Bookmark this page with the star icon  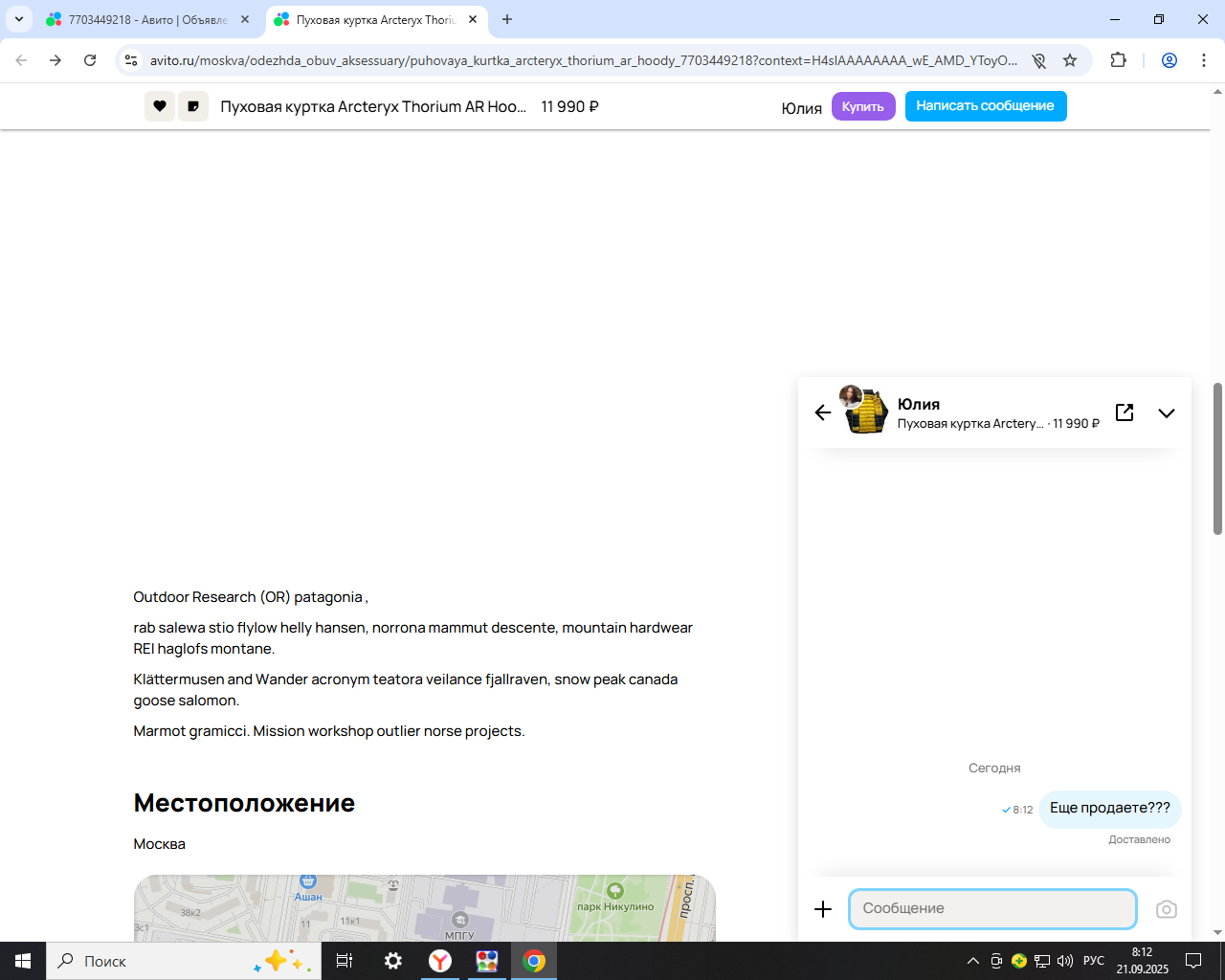pos(1070,60)
